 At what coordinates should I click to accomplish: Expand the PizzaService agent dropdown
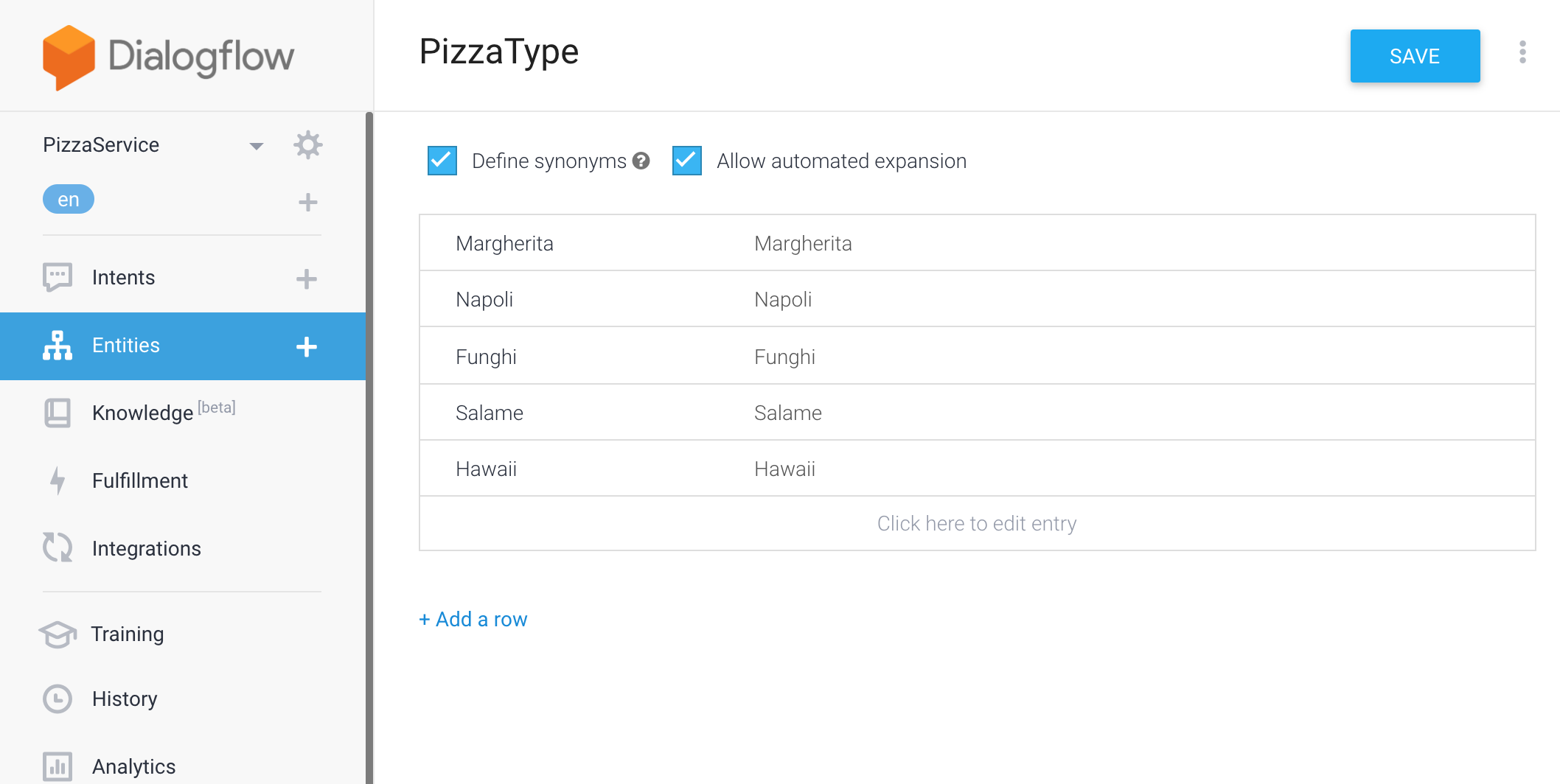point(256,146)
